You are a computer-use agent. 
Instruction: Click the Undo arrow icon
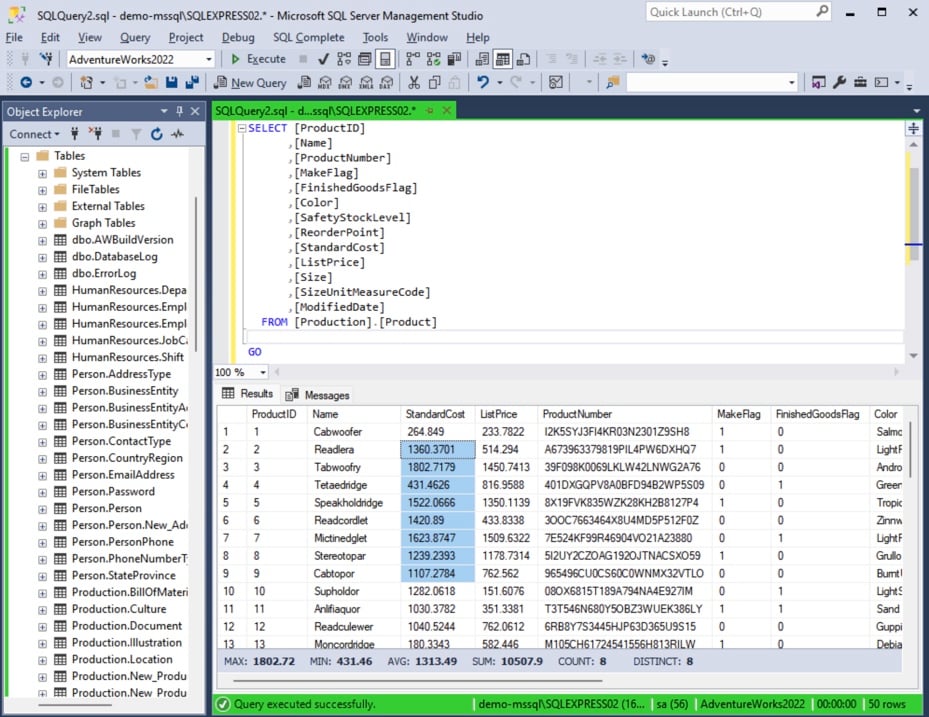click(483, 82)
